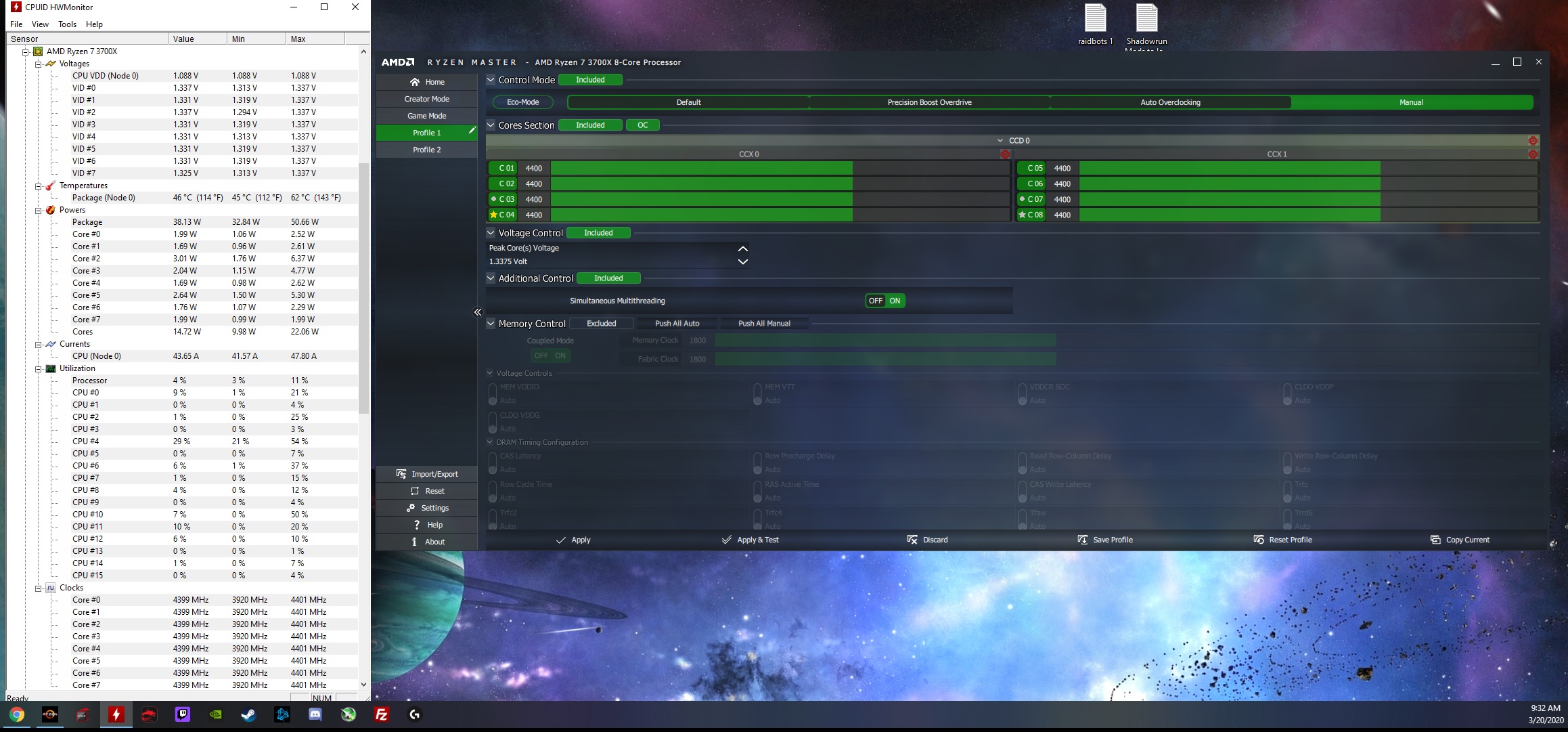Open Discord from the taskbar
Screen dimensions: 1568x732
(315, 714)
